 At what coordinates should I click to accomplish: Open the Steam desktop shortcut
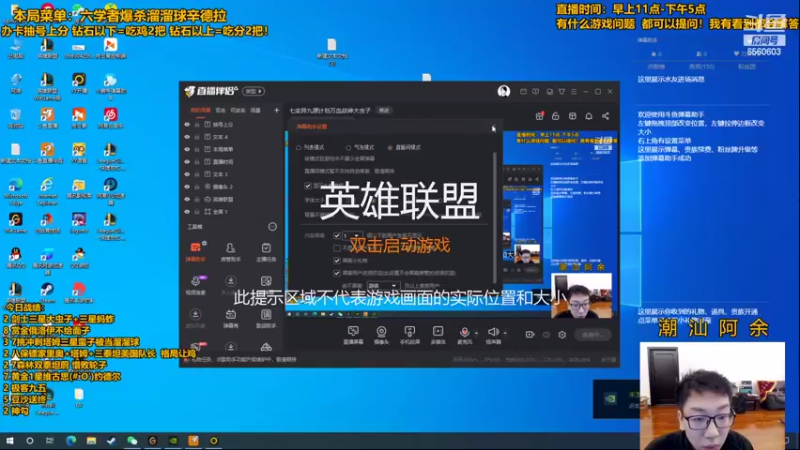[x=47, y=293]
